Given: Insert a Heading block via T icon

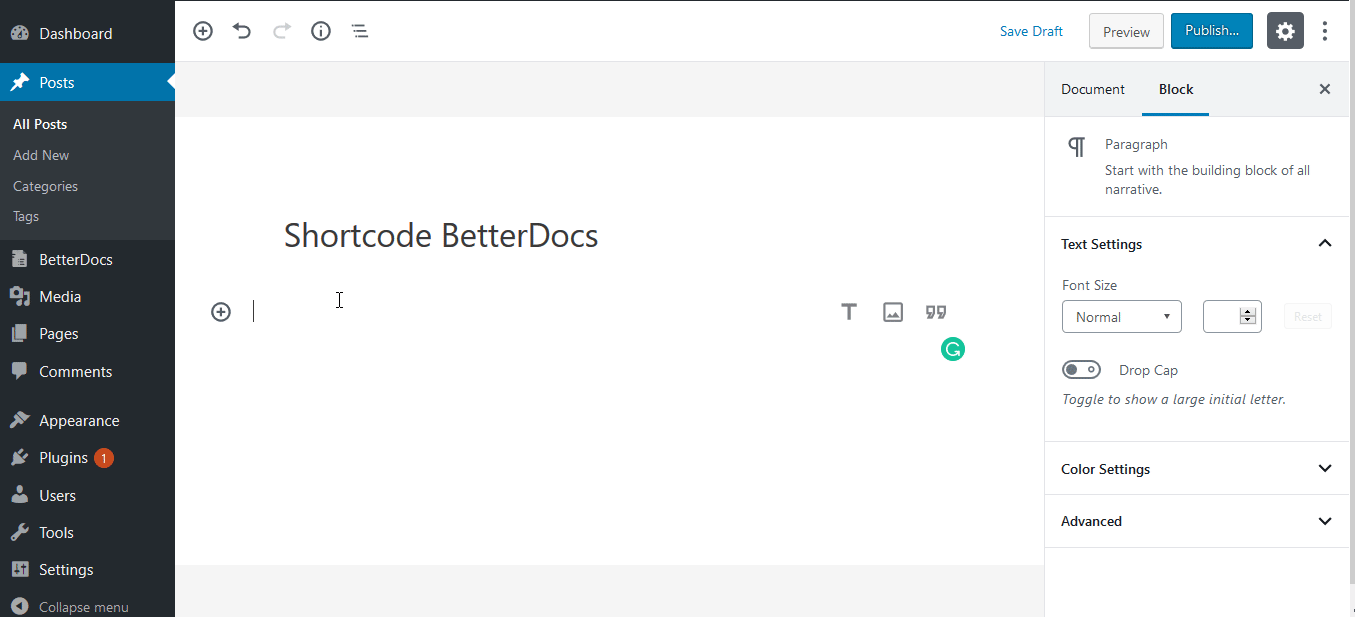Looking at the screenshot, I should click(x=849, y=312).
